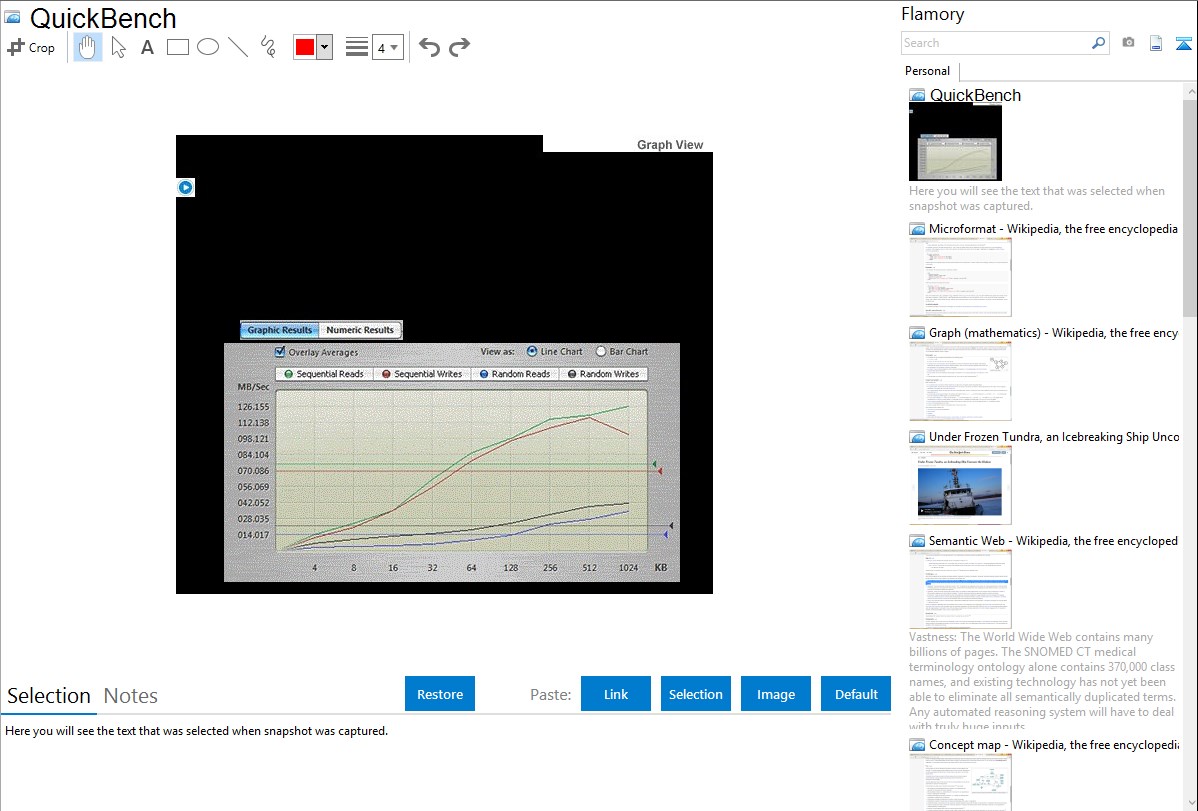The height and width of the screenshot is (811, 1198).
Task: Select the arrow pointer tool
Action: point(118,47)
